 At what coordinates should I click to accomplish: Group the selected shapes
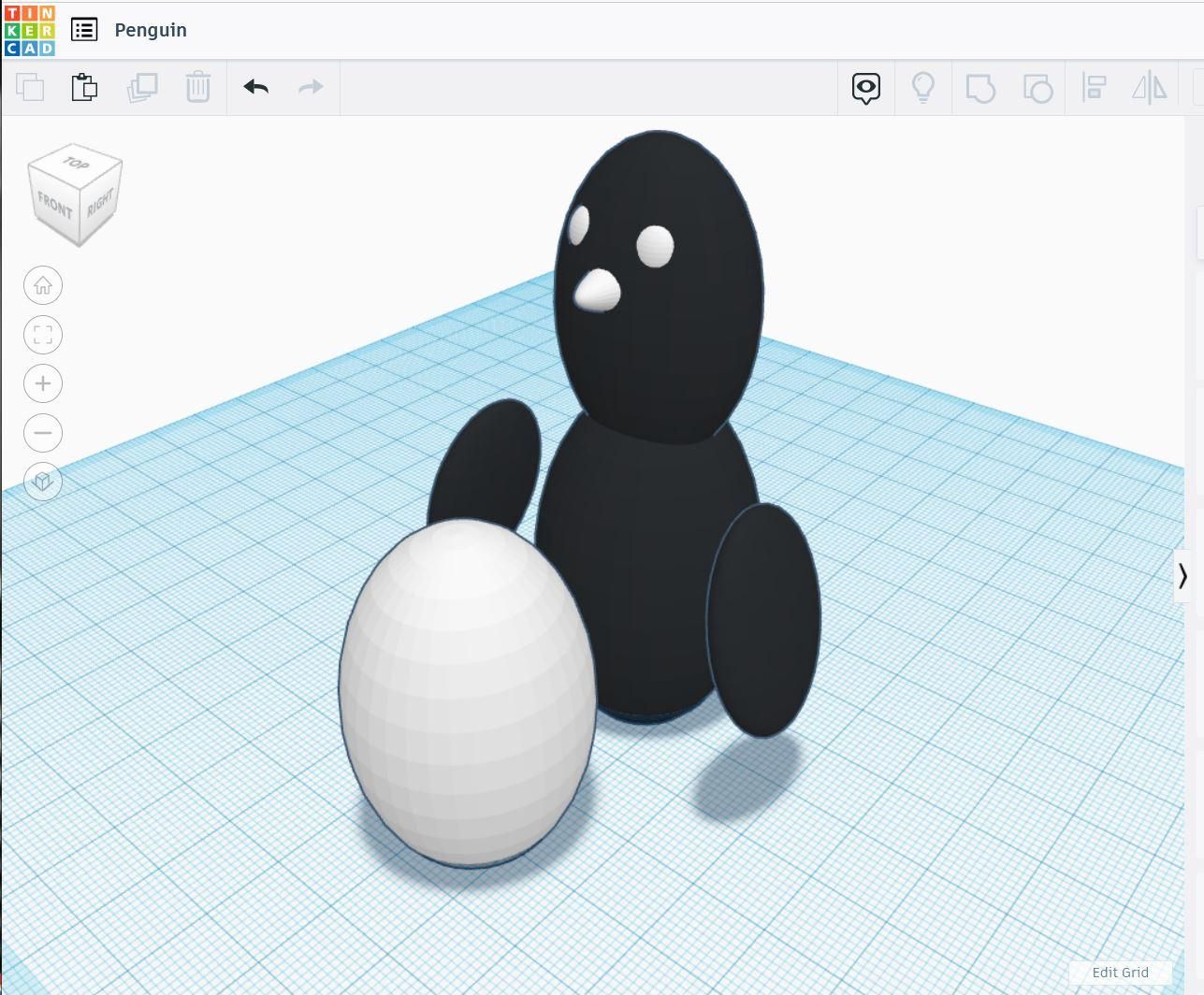point(980,87)
